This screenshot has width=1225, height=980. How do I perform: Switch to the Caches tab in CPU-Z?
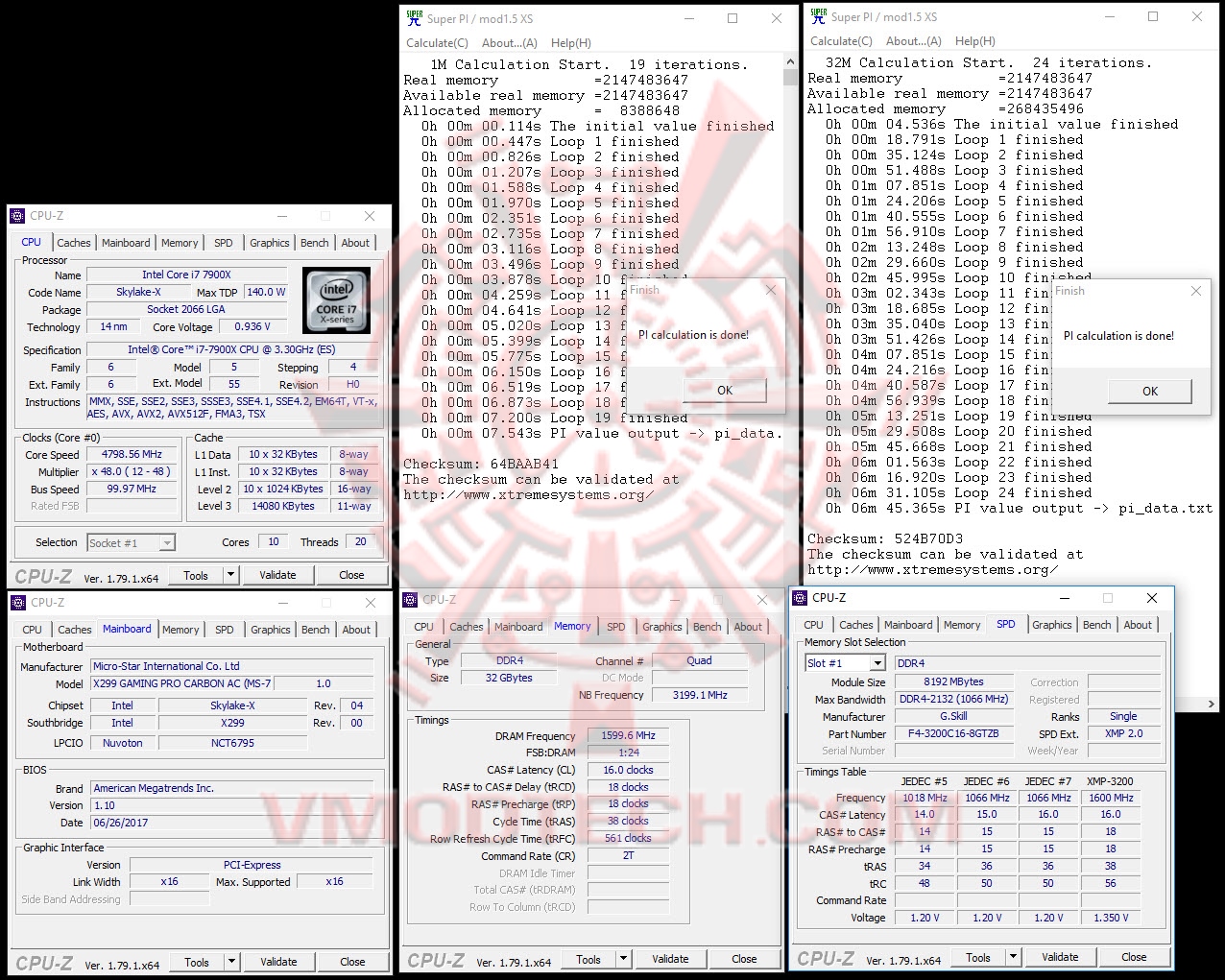(x=74, y=242)
